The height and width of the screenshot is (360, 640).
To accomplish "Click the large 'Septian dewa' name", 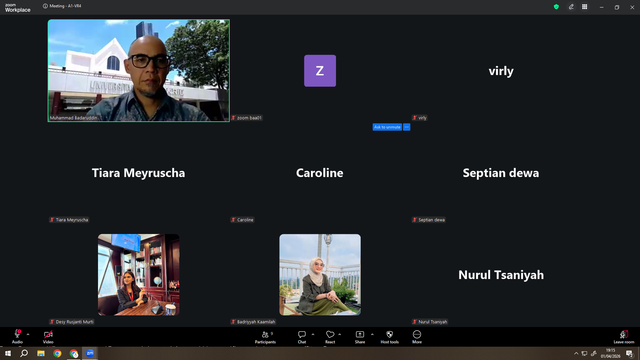I will pyautogui.click(x=501, y=173).
